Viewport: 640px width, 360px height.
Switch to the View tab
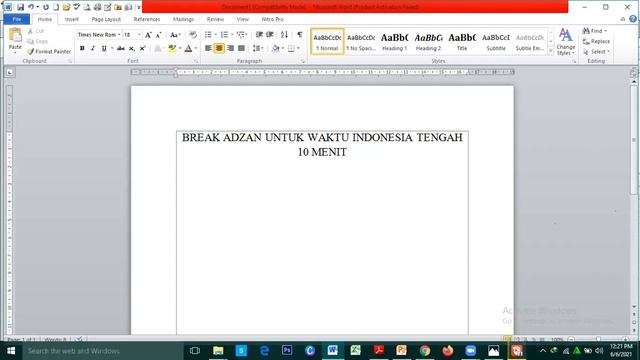click(x=242, y=19)
